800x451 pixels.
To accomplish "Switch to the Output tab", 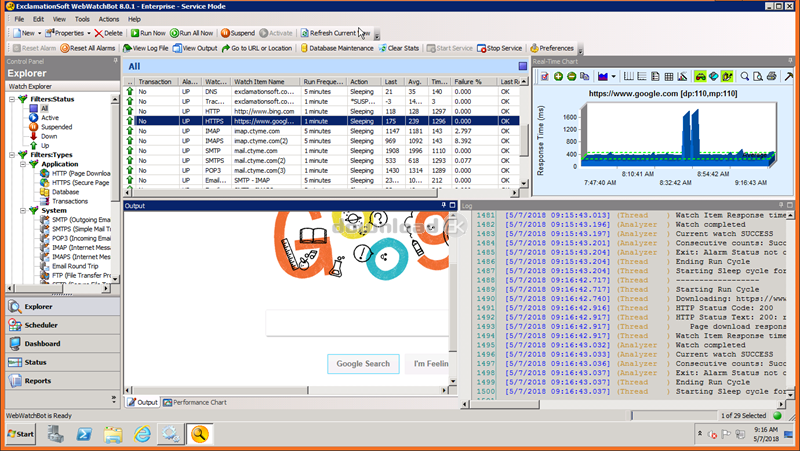I will [142, 403].
